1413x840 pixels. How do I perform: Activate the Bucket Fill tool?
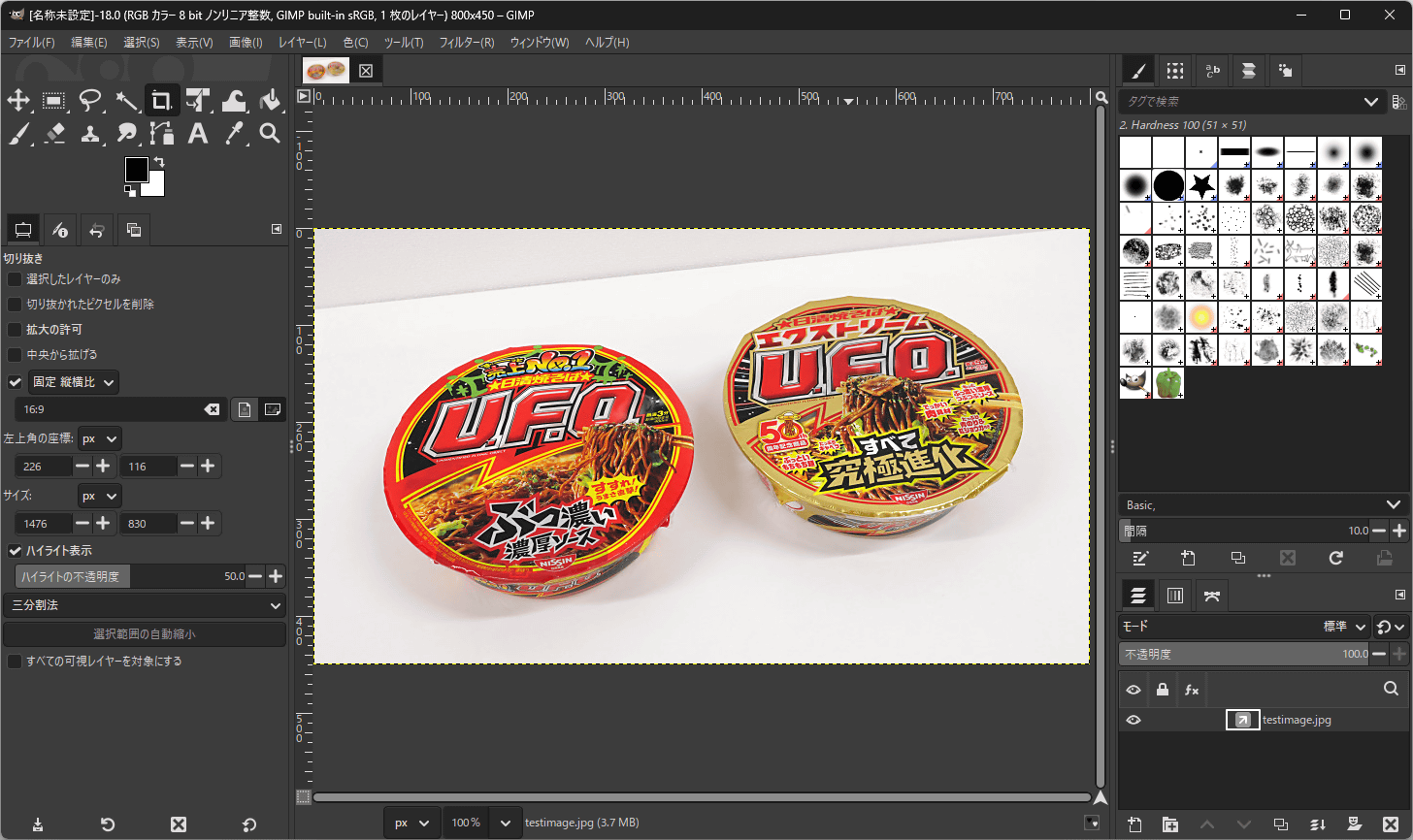pos(270,101)
